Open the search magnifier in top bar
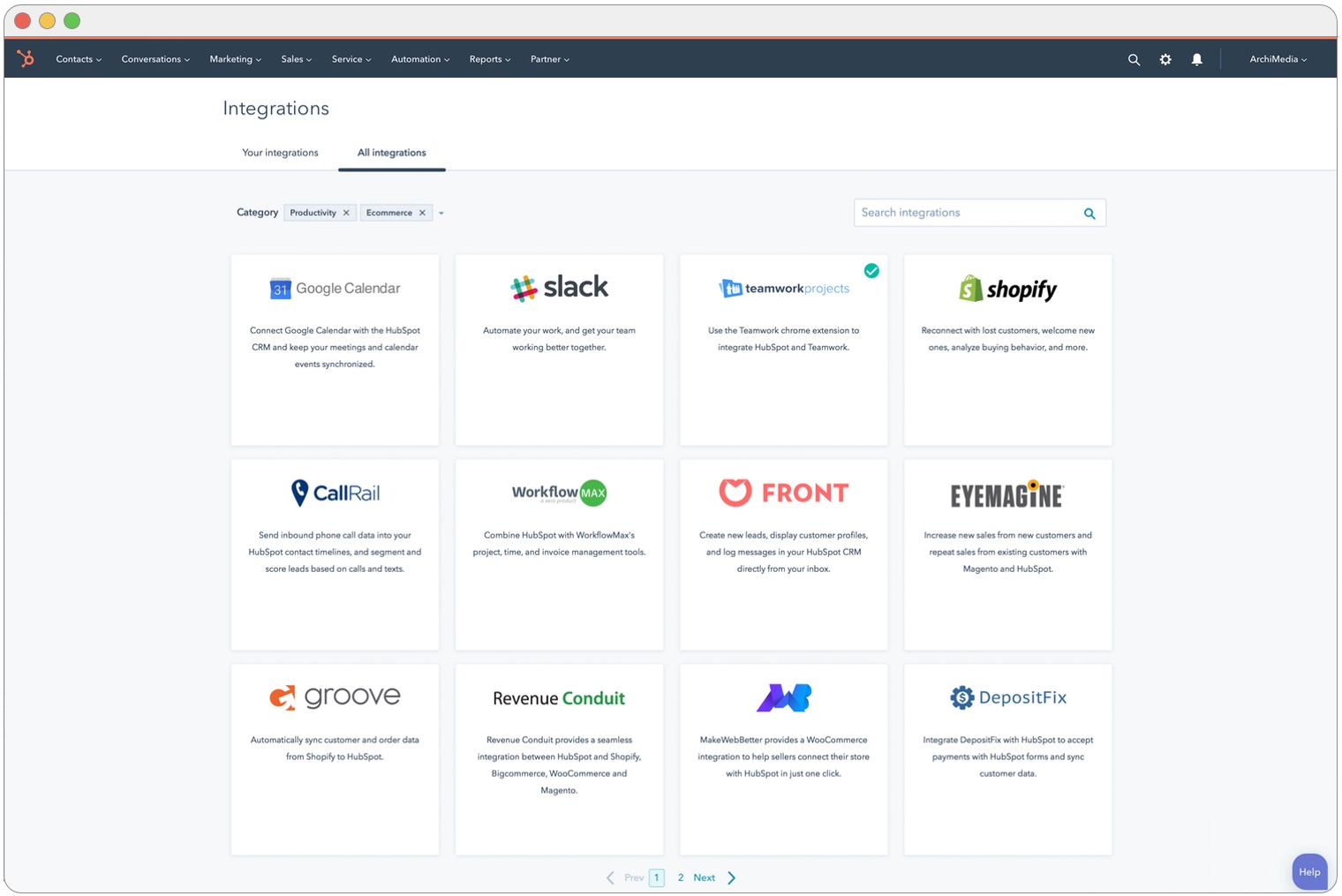The height and width of the screenshot is (896, 1342). pyautogui.click(x=1134, y=60)
